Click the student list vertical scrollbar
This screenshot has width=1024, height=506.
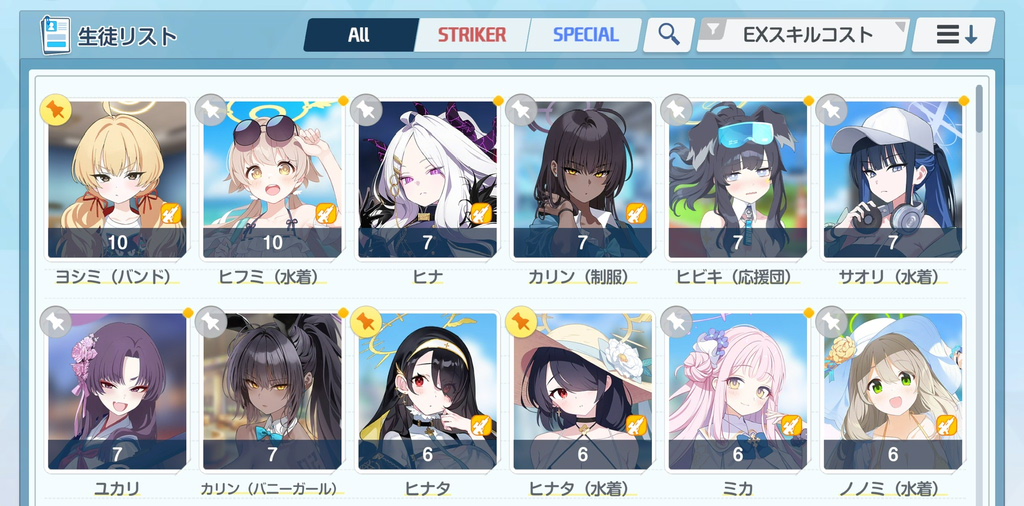979,108
